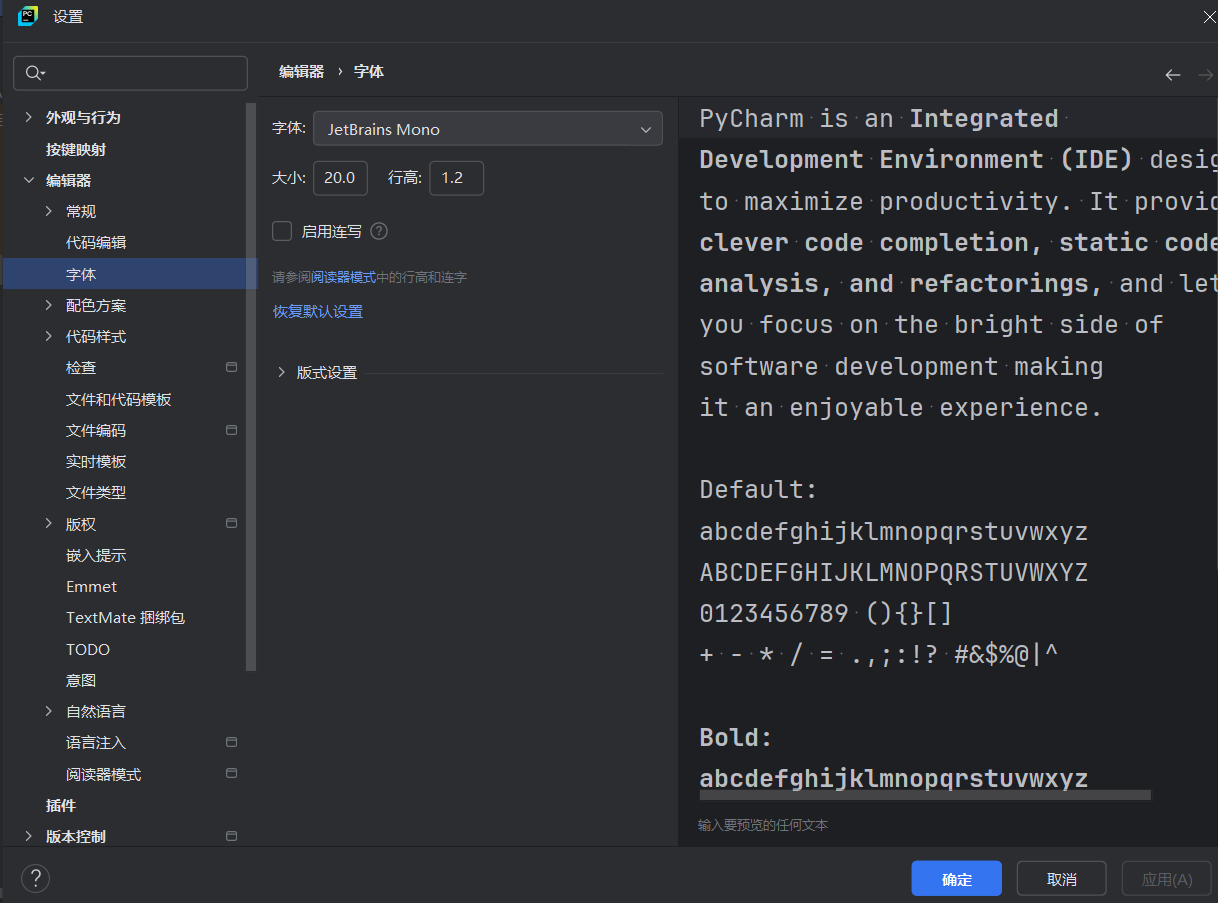Click the 大小 font size input field
1218x903 pixels.
340,178
